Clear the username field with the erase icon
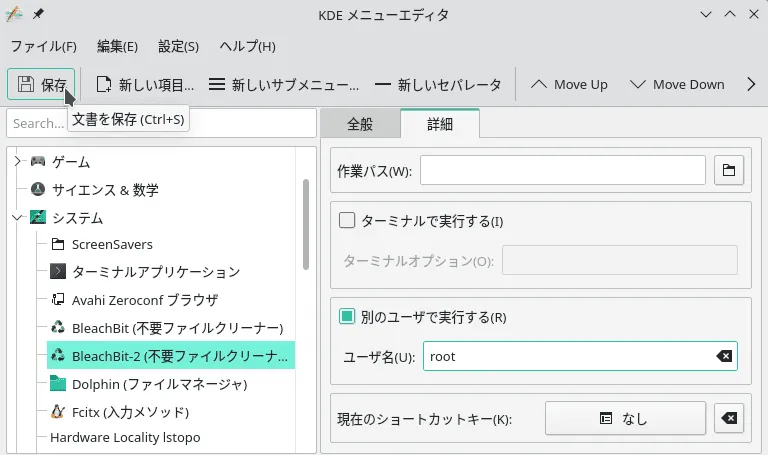The height and width of the screenshot is (455, 768). (724, 356)
